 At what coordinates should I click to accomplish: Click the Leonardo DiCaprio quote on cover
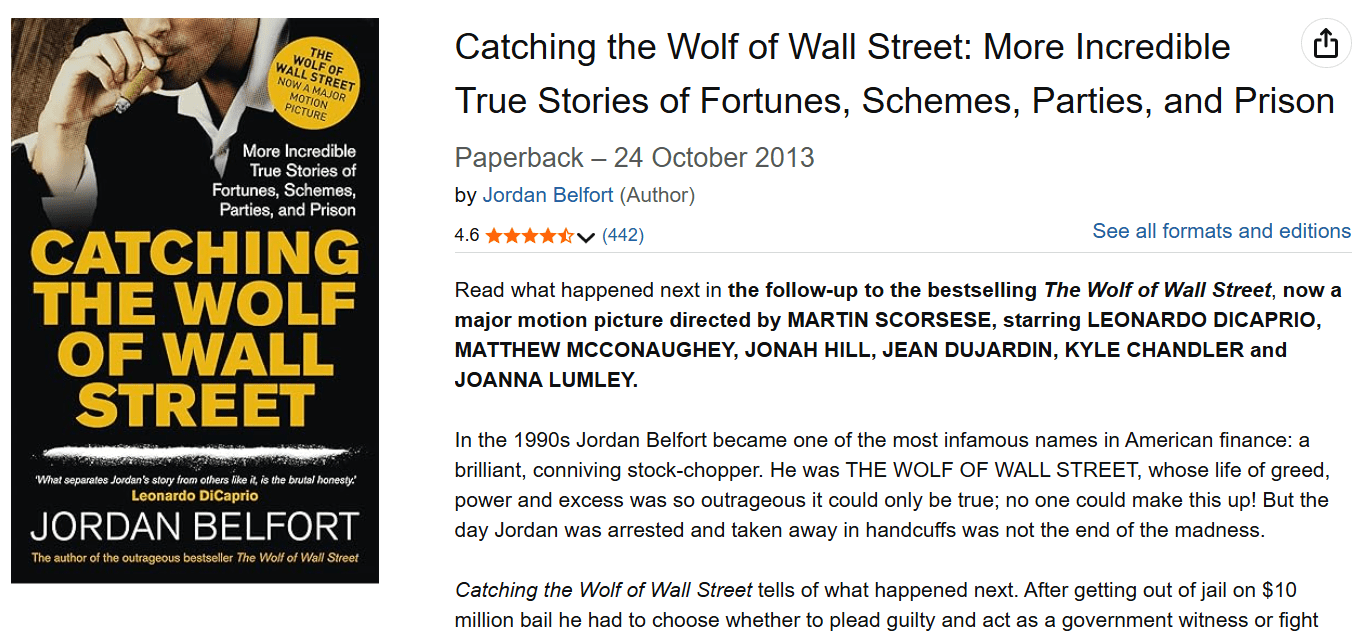point(195,487)
